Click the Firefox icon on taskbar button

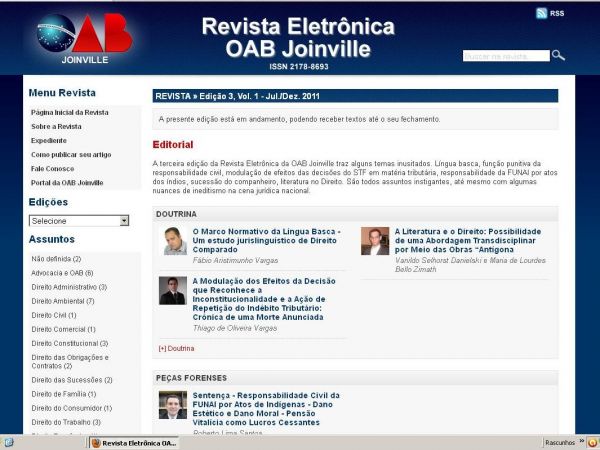pos(96,443)
